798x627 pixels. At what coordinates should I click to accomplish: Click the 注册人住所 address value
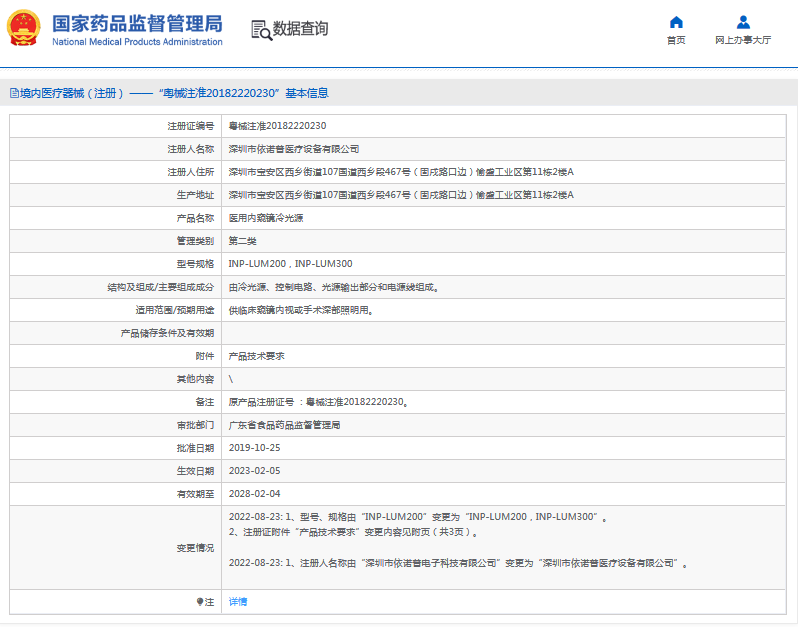point(401,172)
